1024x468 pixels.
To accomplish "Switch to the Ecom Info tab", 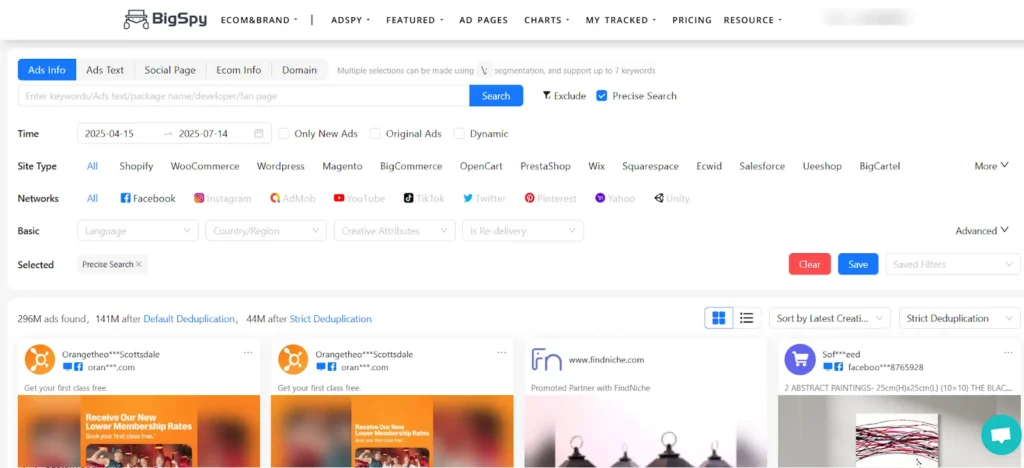I will pyautogui.click(x=239, y=70).
